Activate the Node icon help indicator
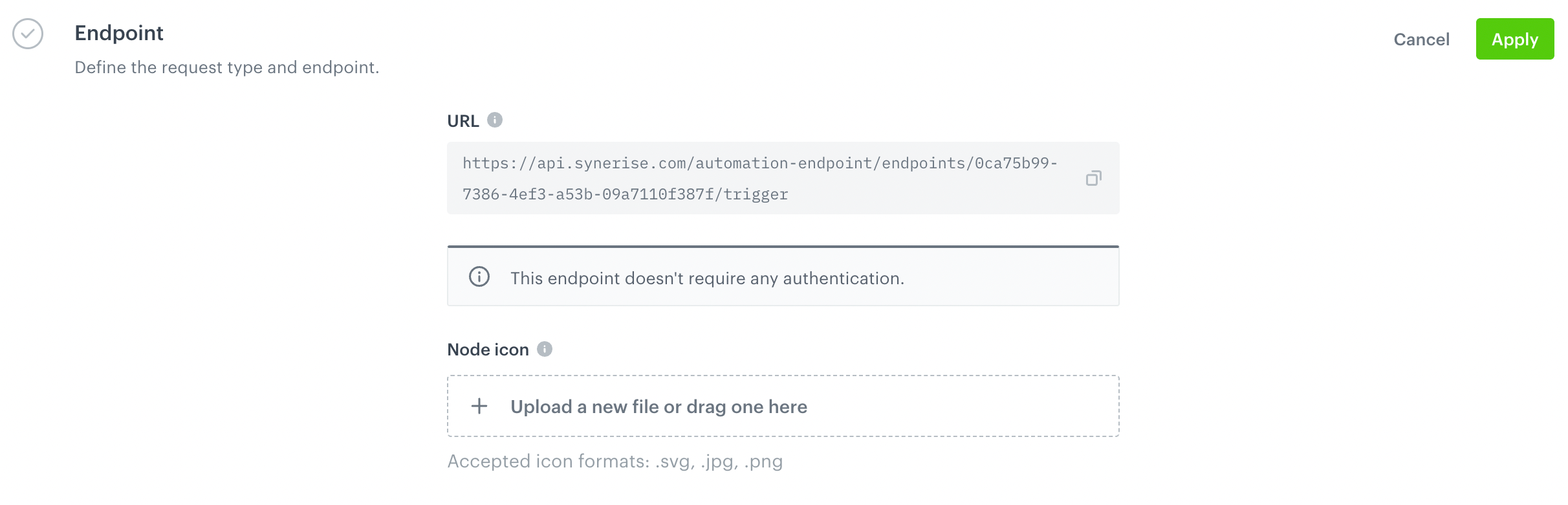1568x505 pixels. click(545, 349)
